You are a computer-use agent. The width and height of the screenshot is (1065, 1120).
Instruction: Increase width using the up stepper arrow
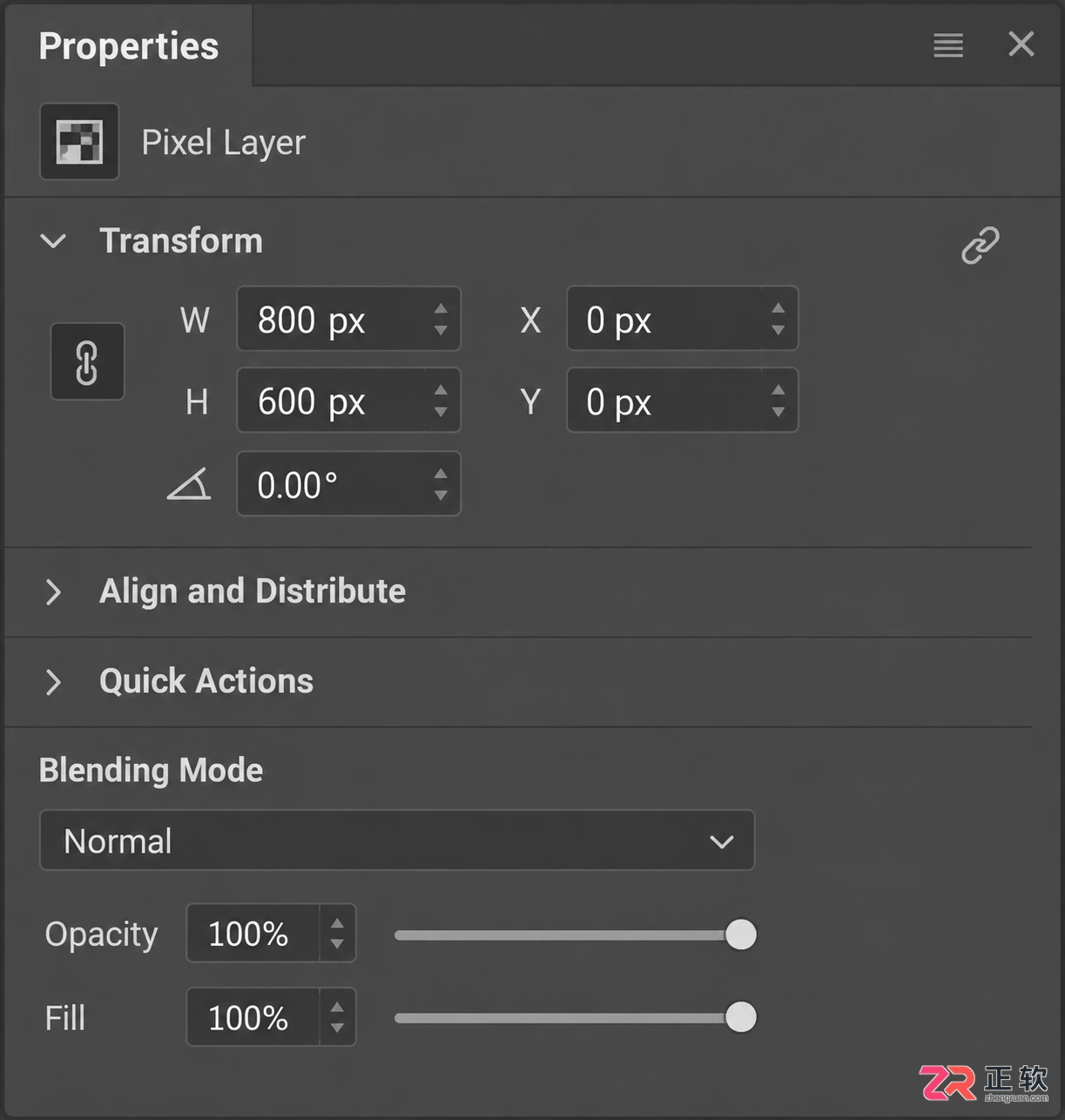pos(441,308)
